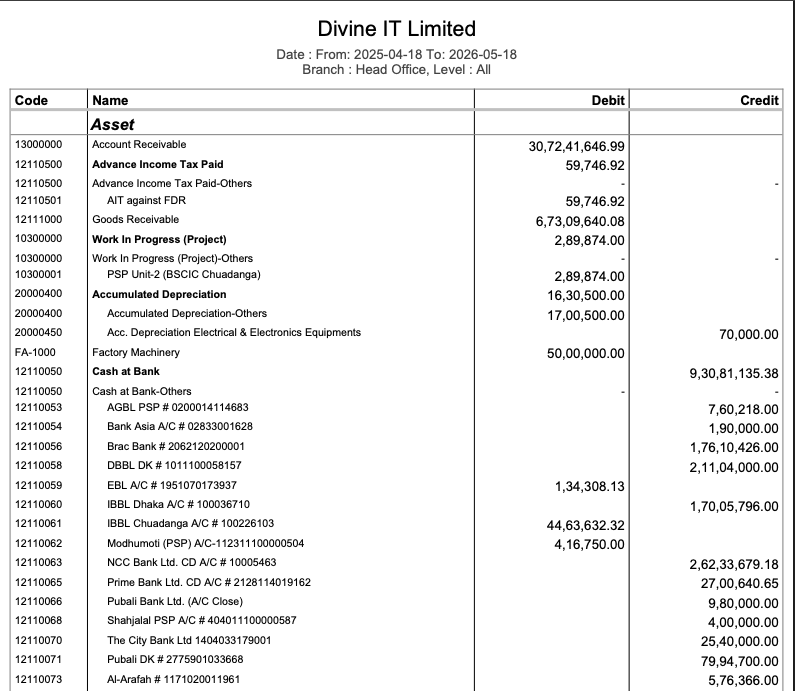Select debit amount 1,34,308.13

click(590, 487)
